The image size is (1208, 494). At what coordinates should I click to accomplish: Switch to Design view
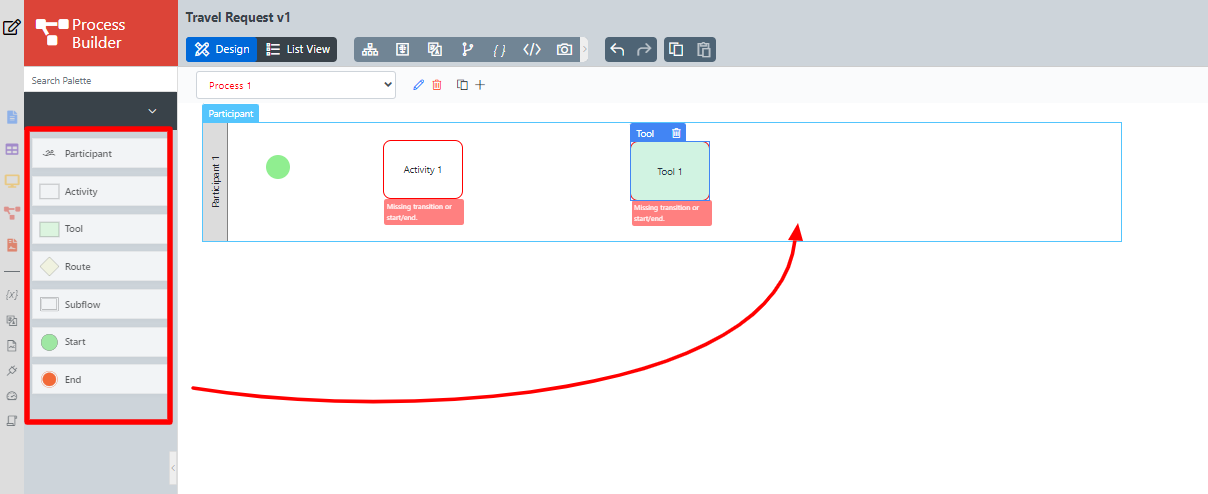click(x=222, y=49)
